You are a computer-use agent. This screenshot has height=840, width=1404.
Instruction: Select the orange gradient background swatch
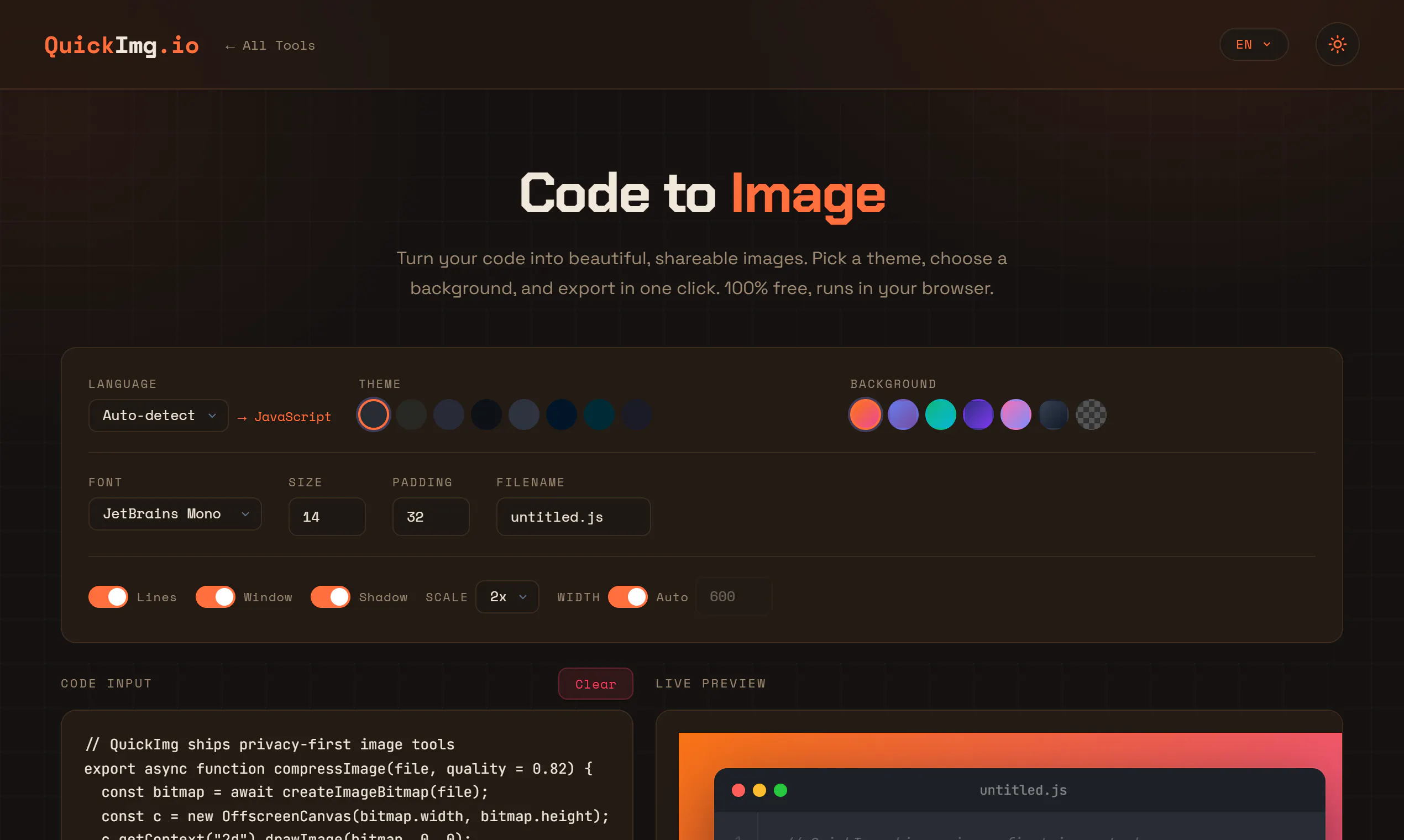point(865,415)
